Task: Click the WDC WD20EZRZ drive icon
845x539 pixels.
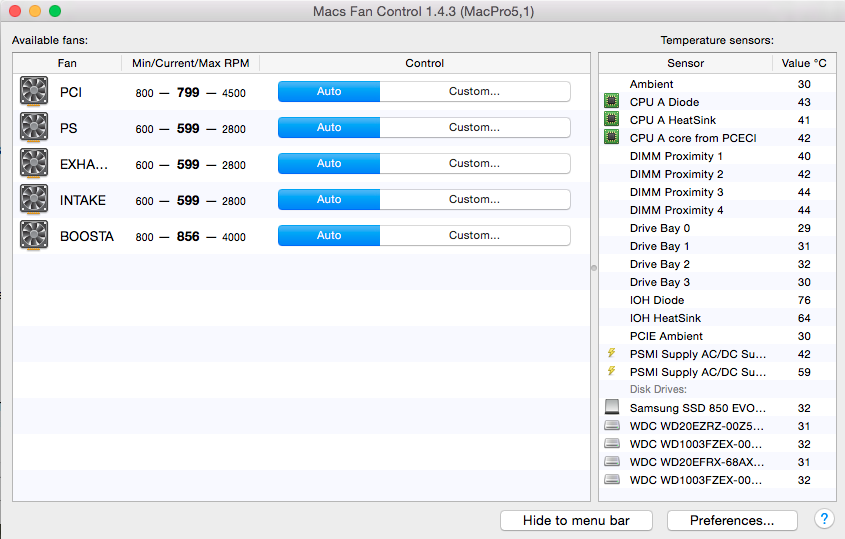Action: (x=612, y=425)
